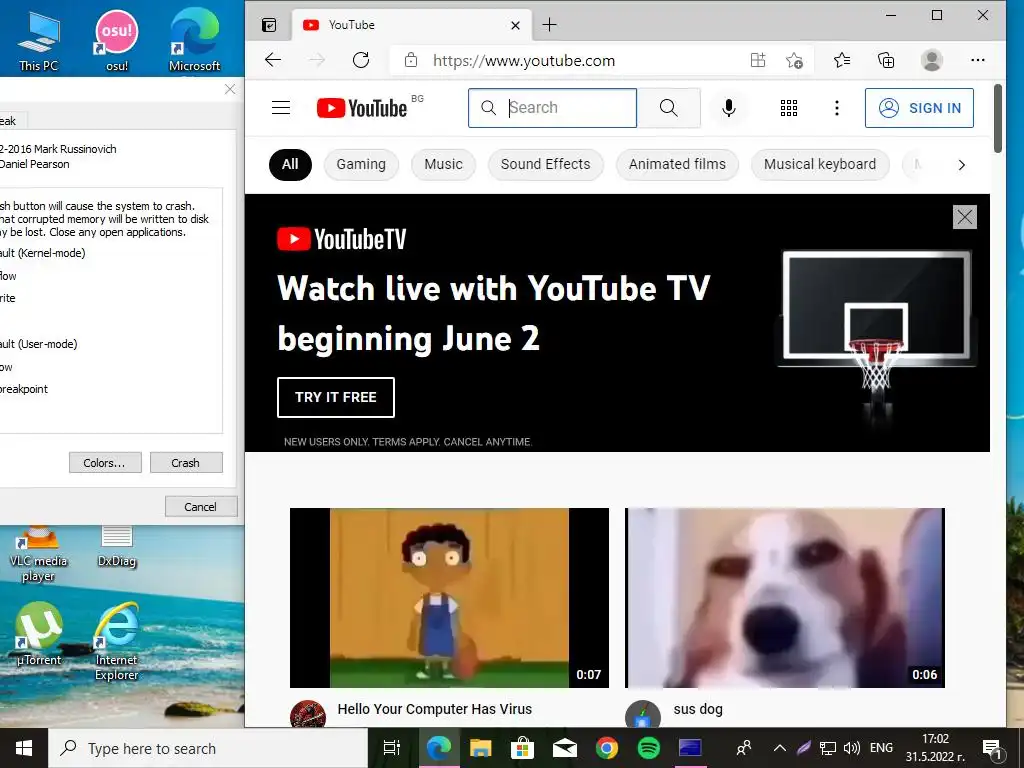Viewport: 1024px width, 768px height.
Task: Close the YouTube browser tab
Action: click(515, 25)
